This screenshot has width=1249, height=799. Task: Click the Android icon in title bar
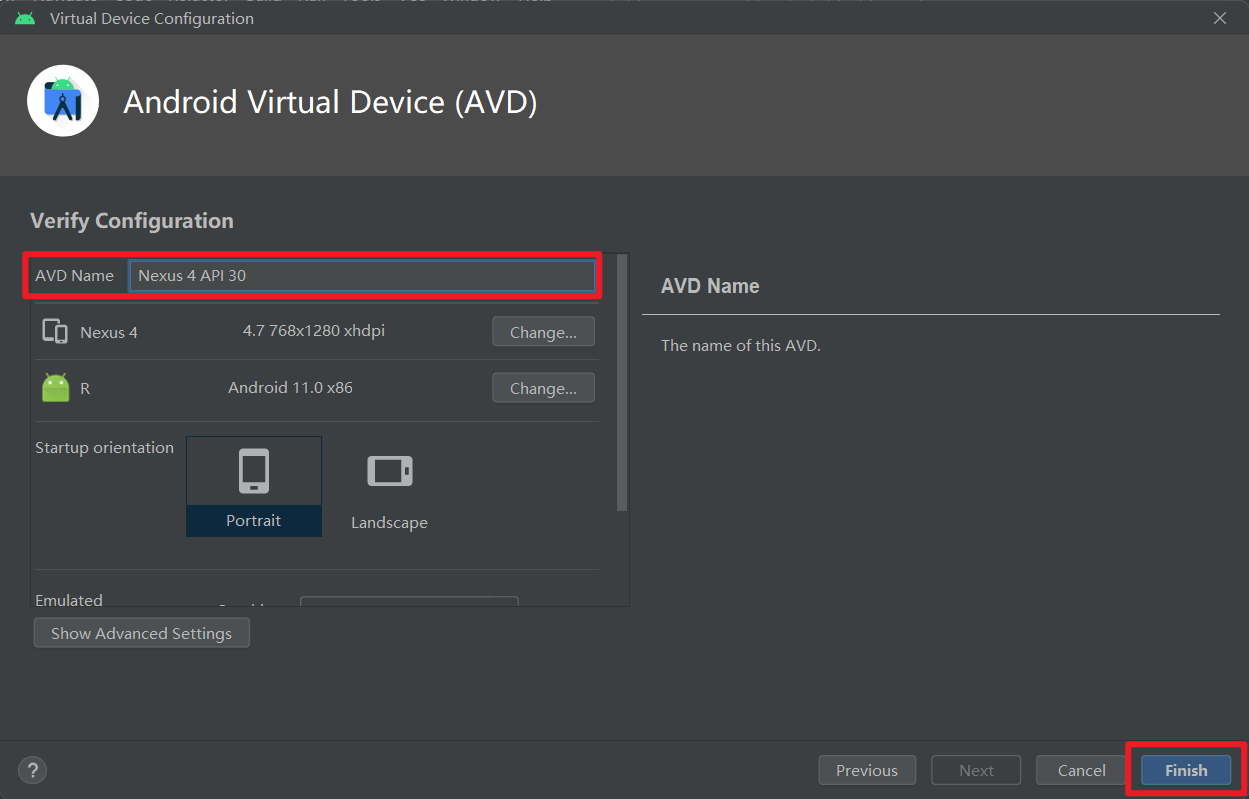(25, 18)
